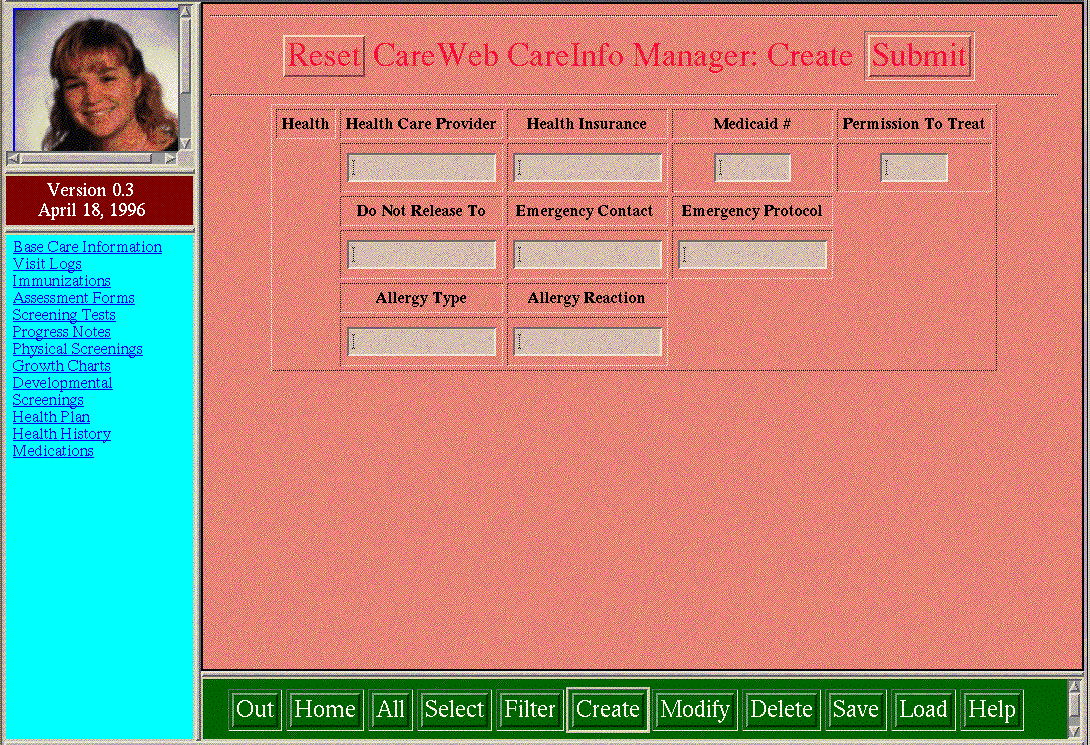Click Save in bottom toolbar

pos(856,710)
